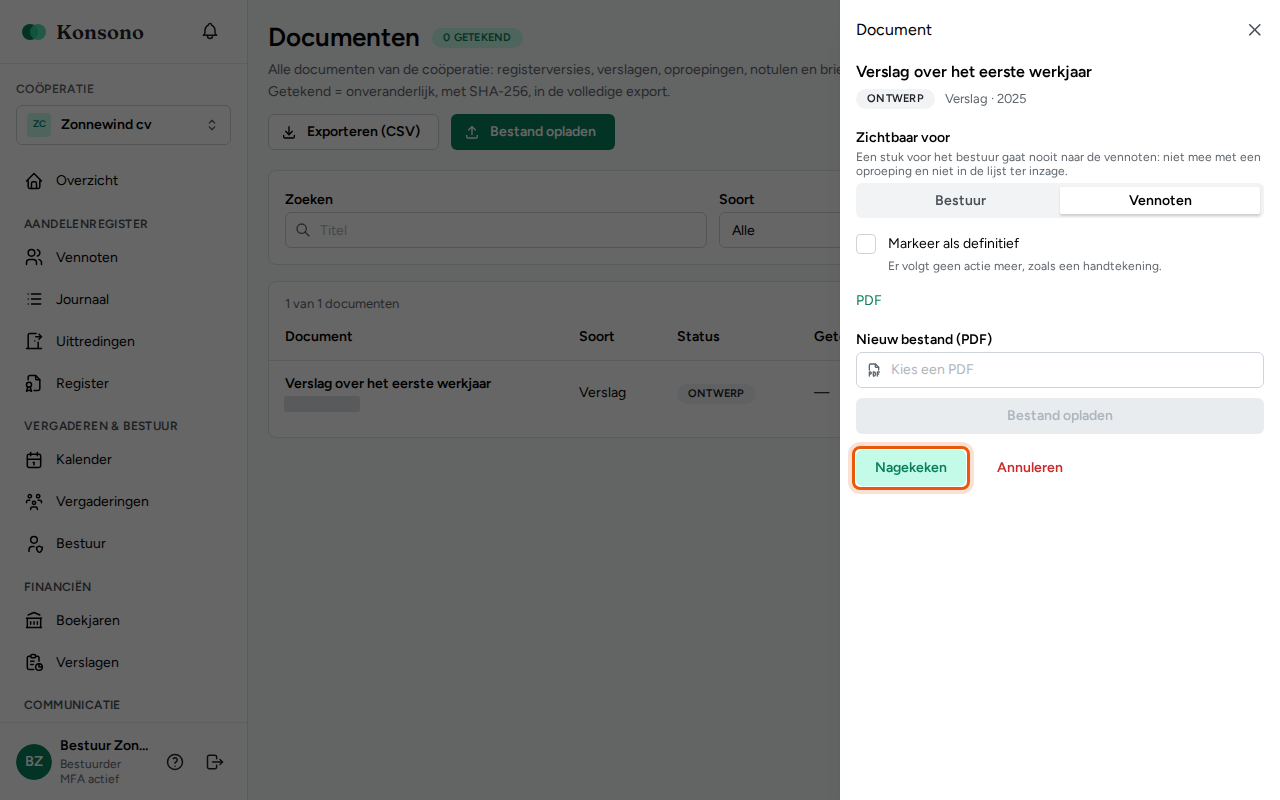Click the Kies een PDF file field
The height and width of the screenshot is (800, 1280).
tap(1060, 370)
